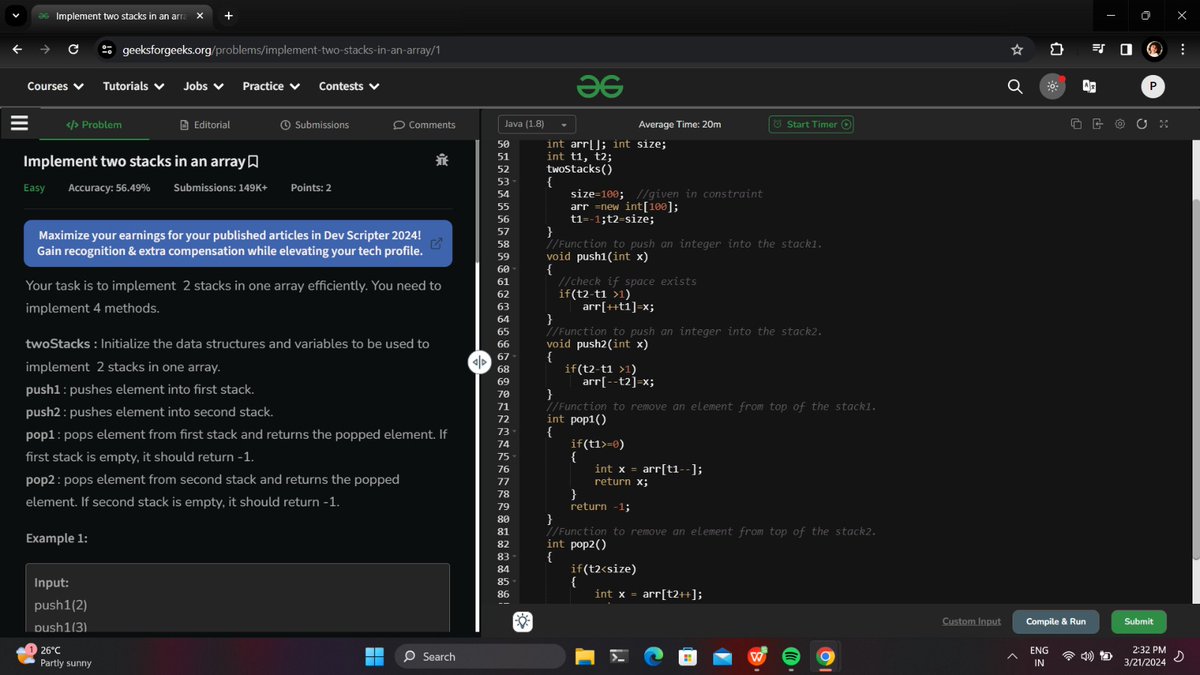Expand the Contests dropdown menu
The height and width of the screenshot is (675, 1200).
[349, 86]
